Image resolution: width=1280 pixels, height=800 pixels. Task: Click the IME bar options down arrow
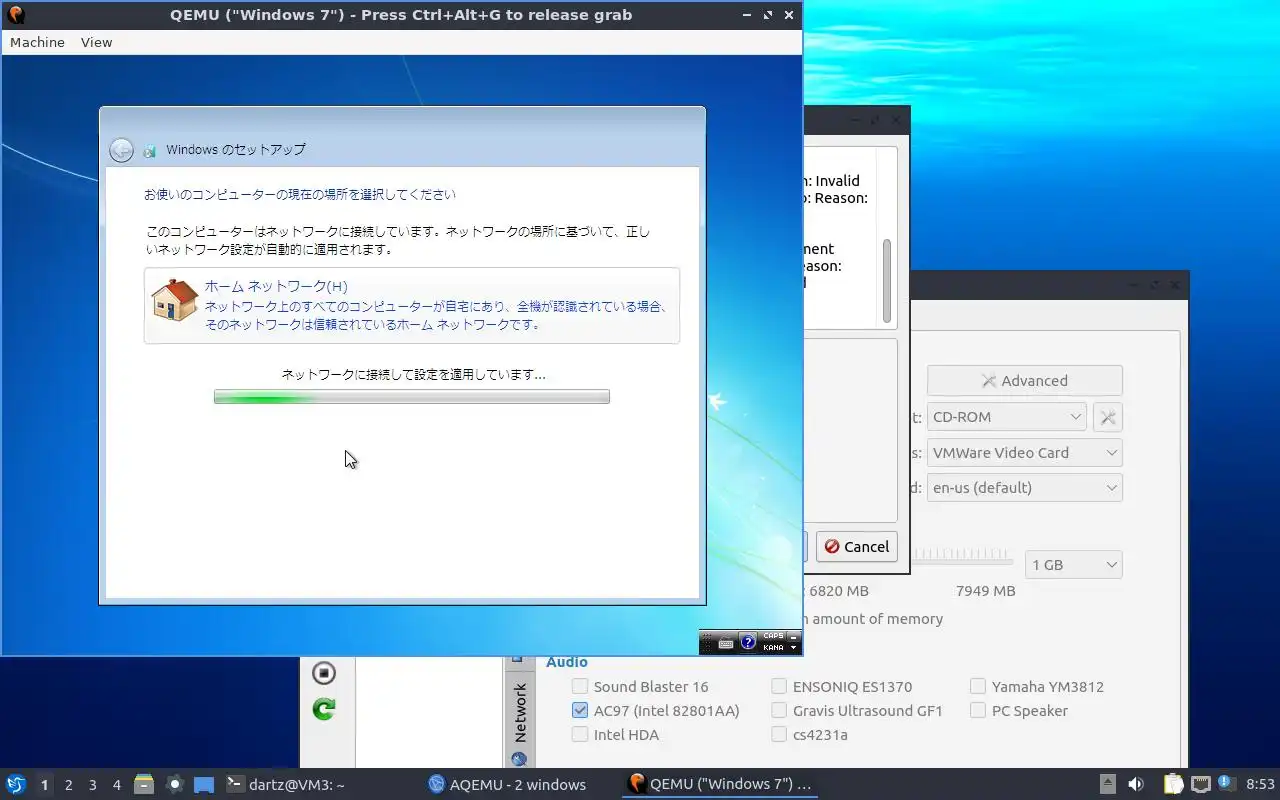pos(794,648)
